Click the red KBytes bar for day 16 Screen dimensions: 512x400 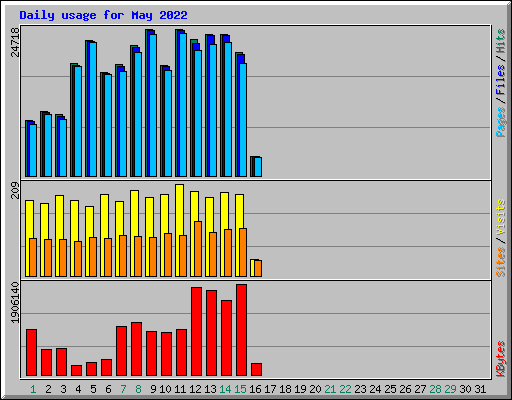256,369
